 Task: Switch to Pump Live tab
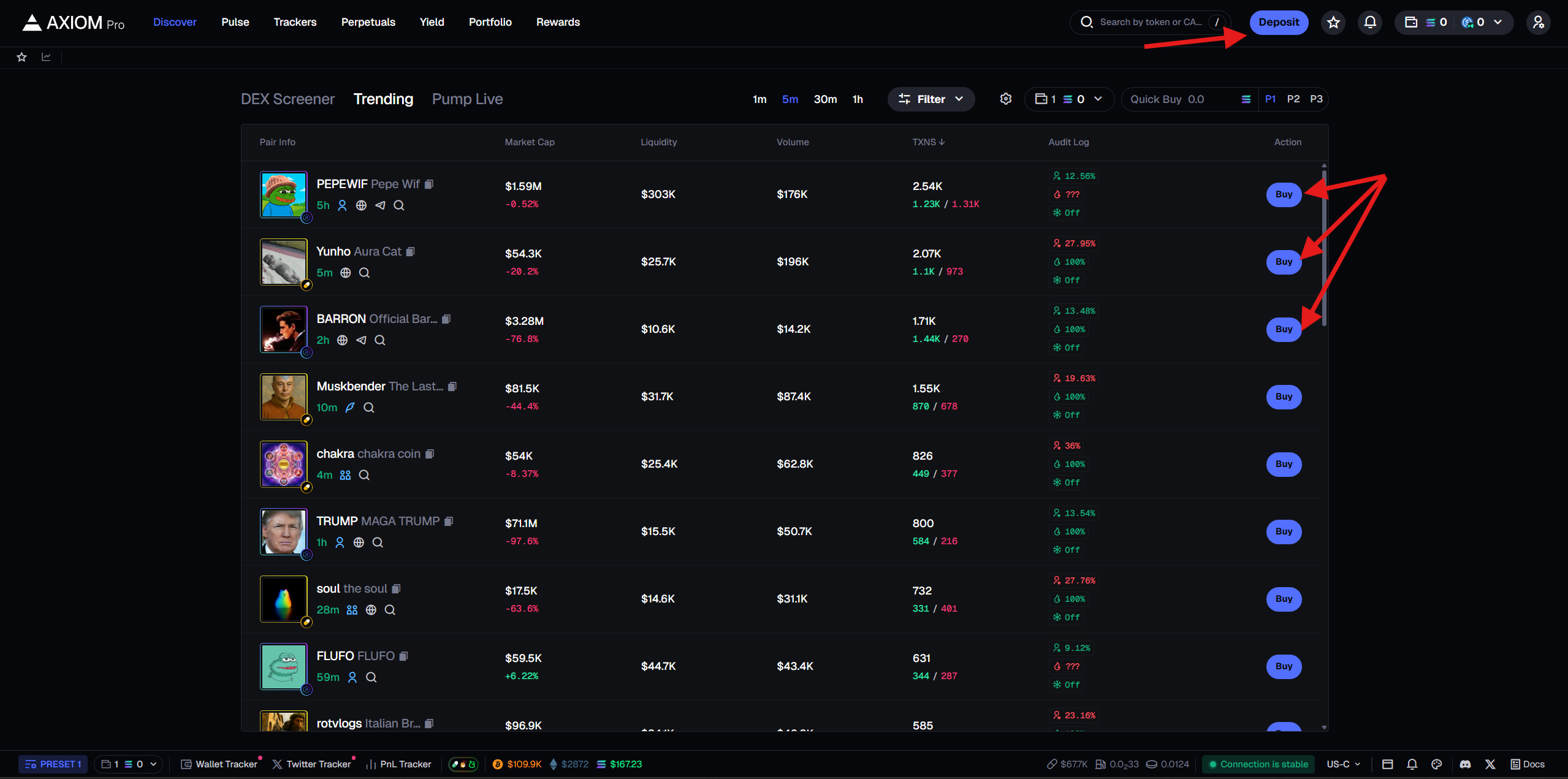click(467, 99)
